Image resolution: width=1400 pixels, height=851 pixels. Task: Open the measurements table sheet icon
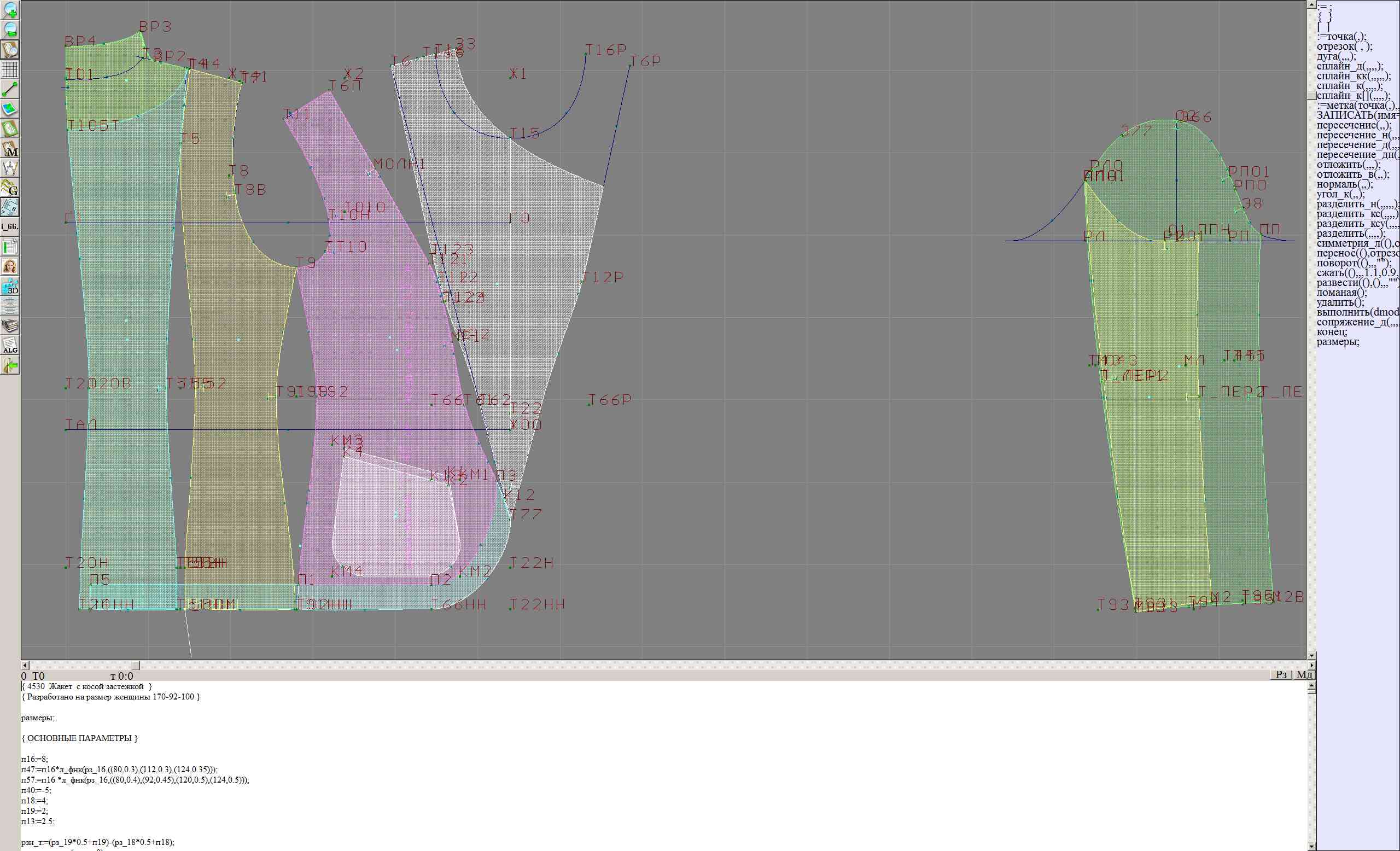coord(10,247)
